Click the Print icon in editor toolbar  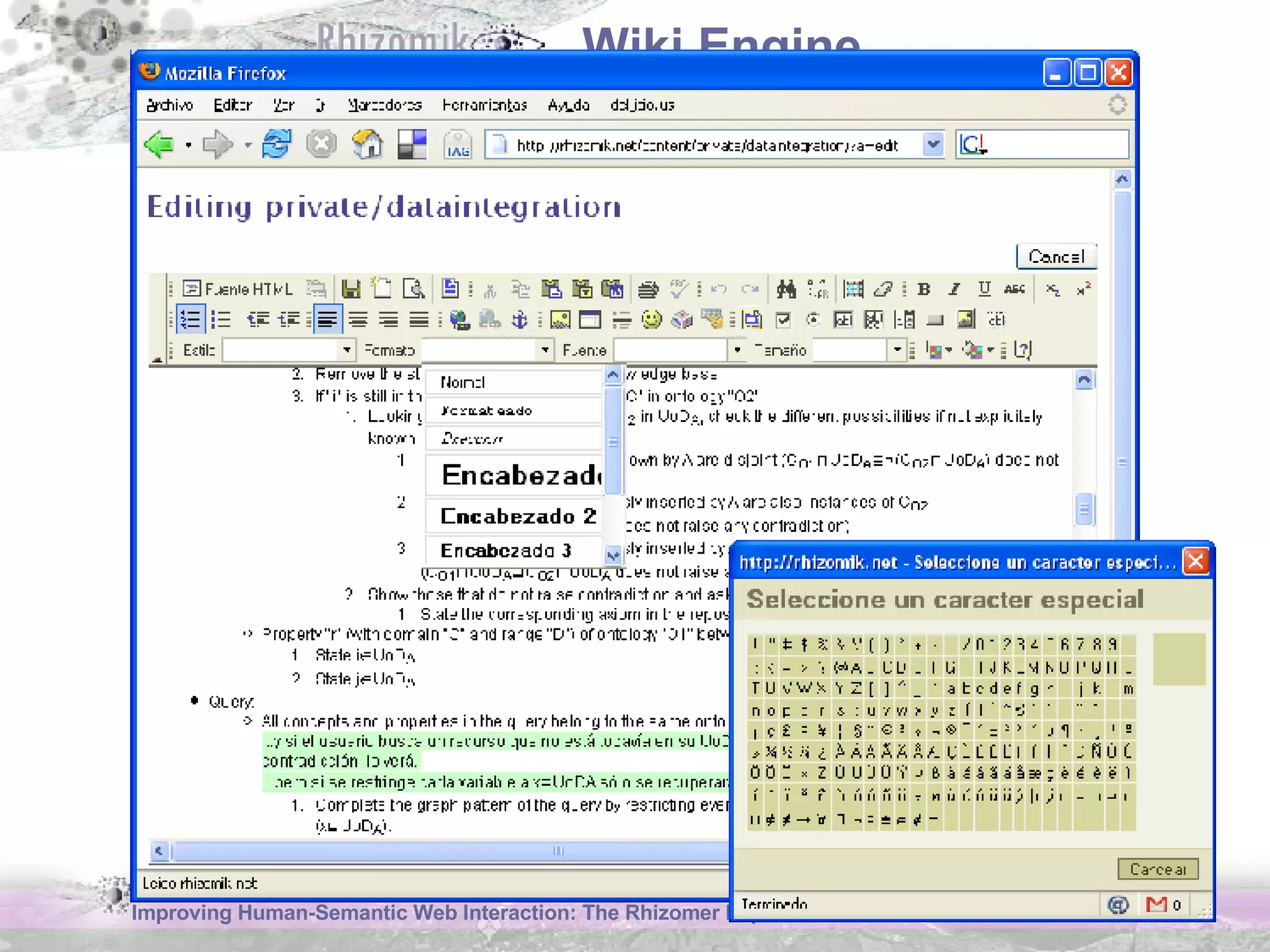pyautogui.click(x=648, y=289)
